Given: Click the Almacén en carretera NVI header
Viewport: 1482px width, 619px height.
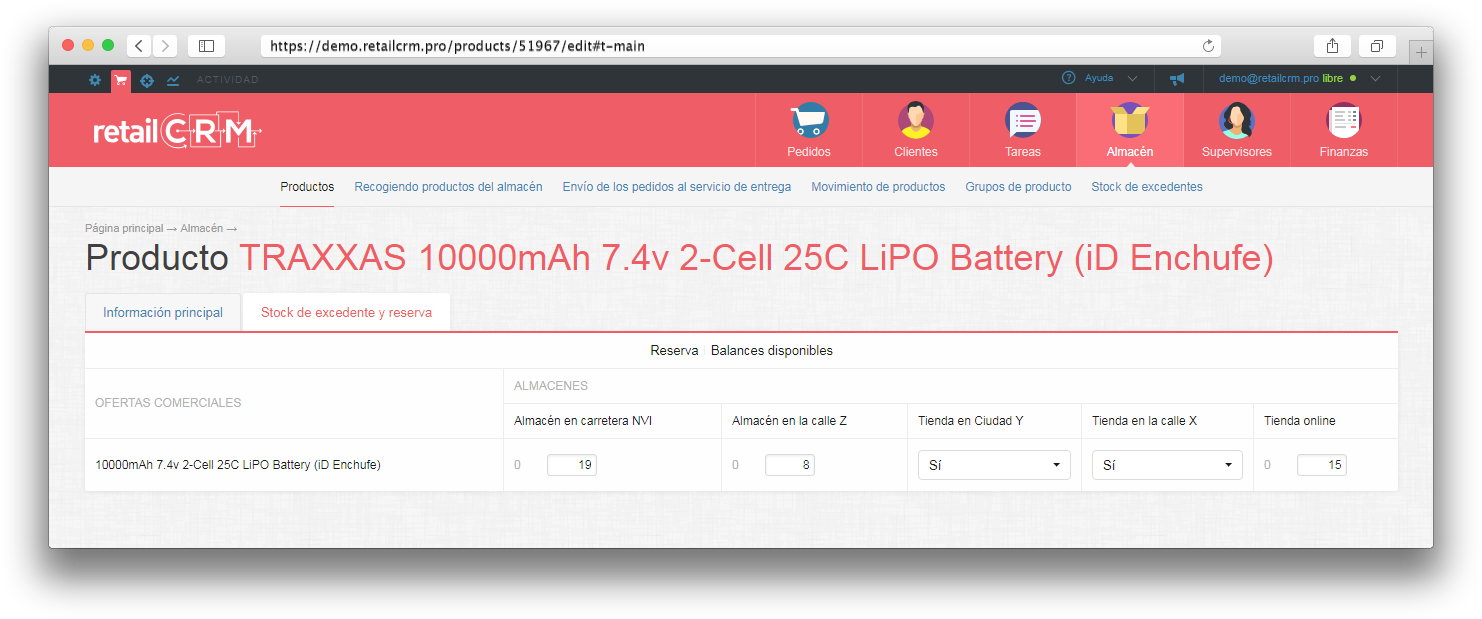Looking at the screenshot, I should (583, 421).
